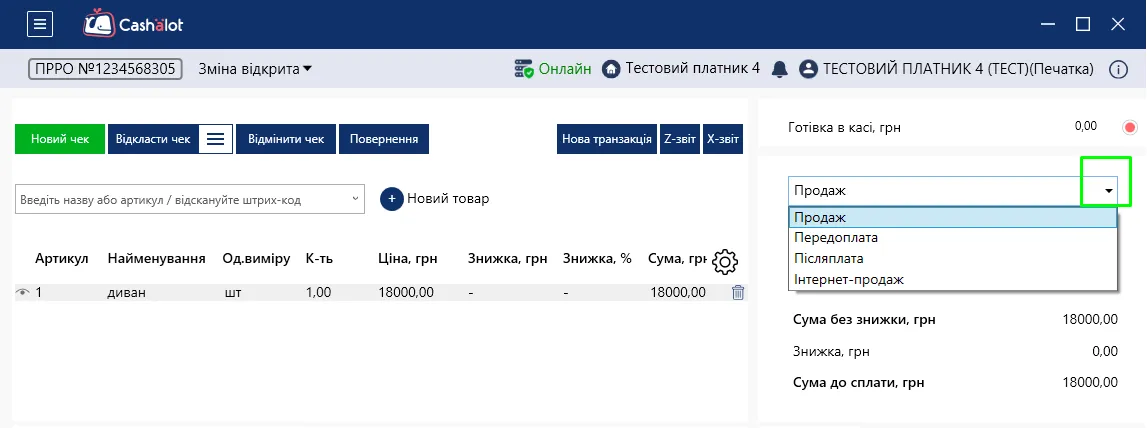Click the Найменування column header
Viewport: 1147px width, 428px height.
157,258
